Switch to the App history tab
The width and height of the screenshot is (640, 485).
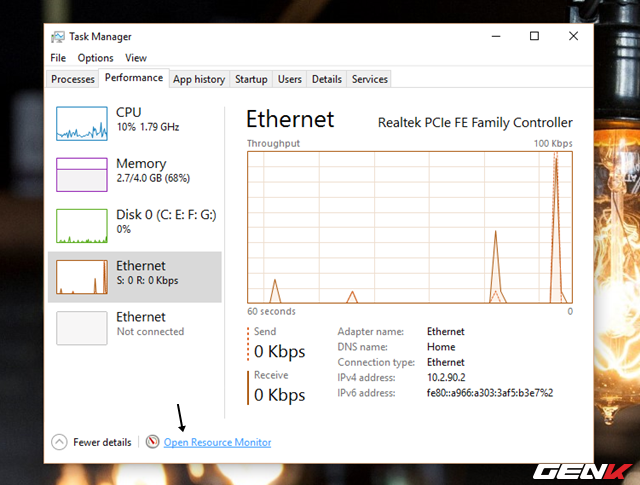[198, 79]
